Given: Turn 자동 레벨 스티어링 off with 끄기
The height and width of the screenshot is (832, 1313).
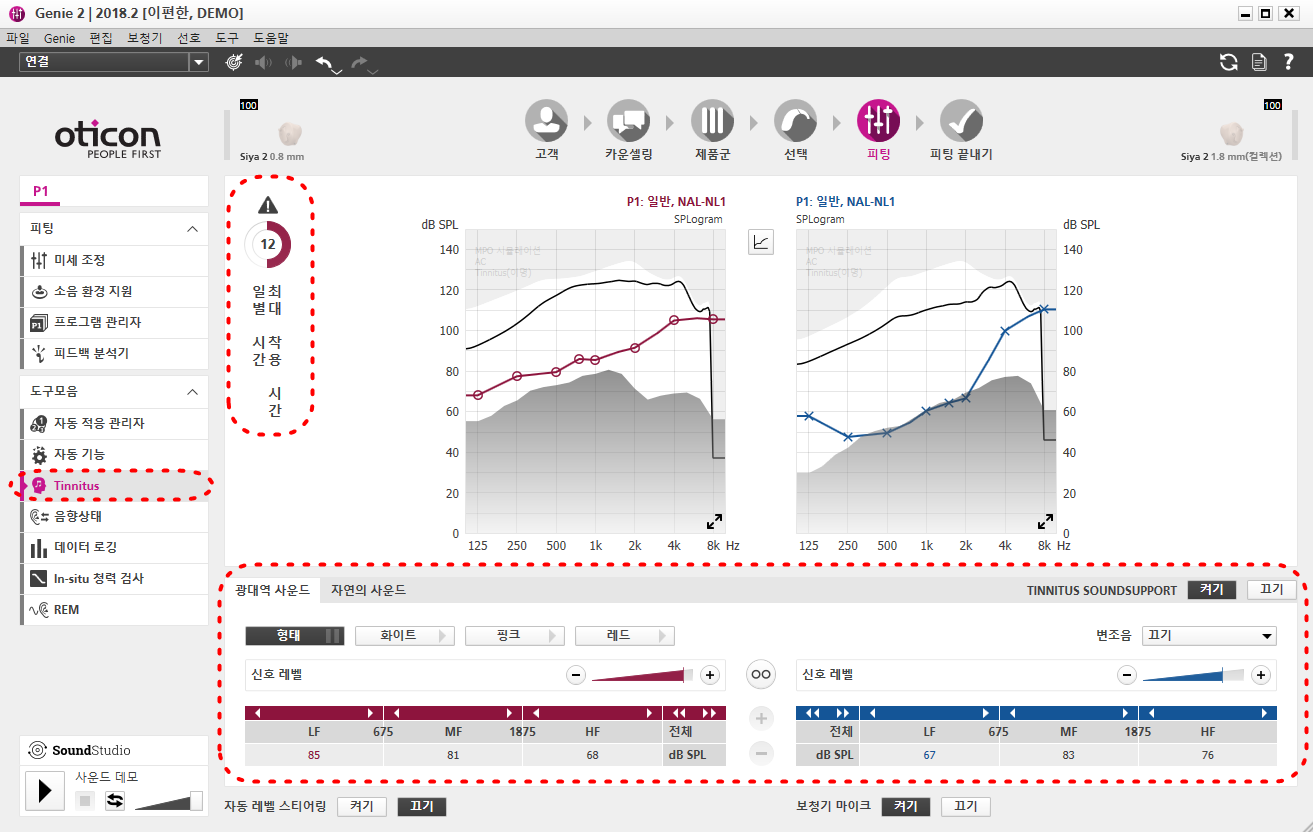Looking at the screenshot, I should point(422,807).
